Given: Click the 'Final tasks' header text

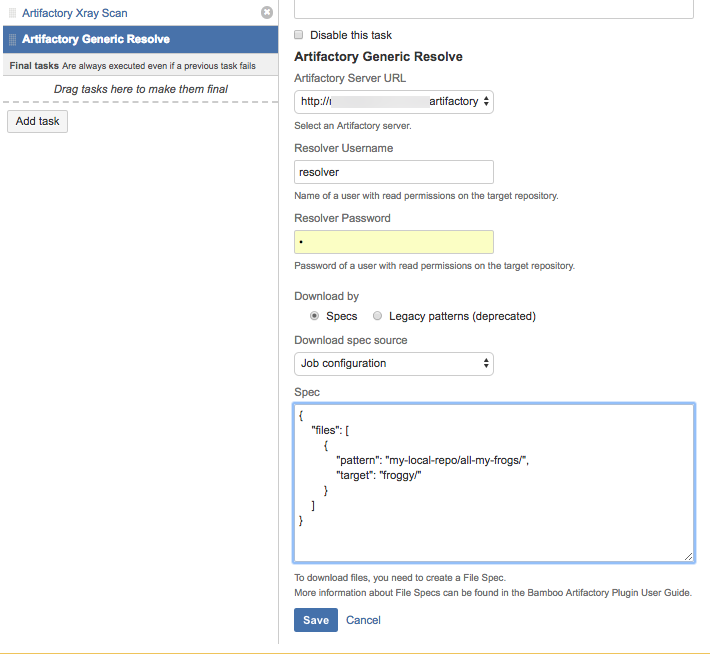Looking at the screenshot, I should point(34,66).
